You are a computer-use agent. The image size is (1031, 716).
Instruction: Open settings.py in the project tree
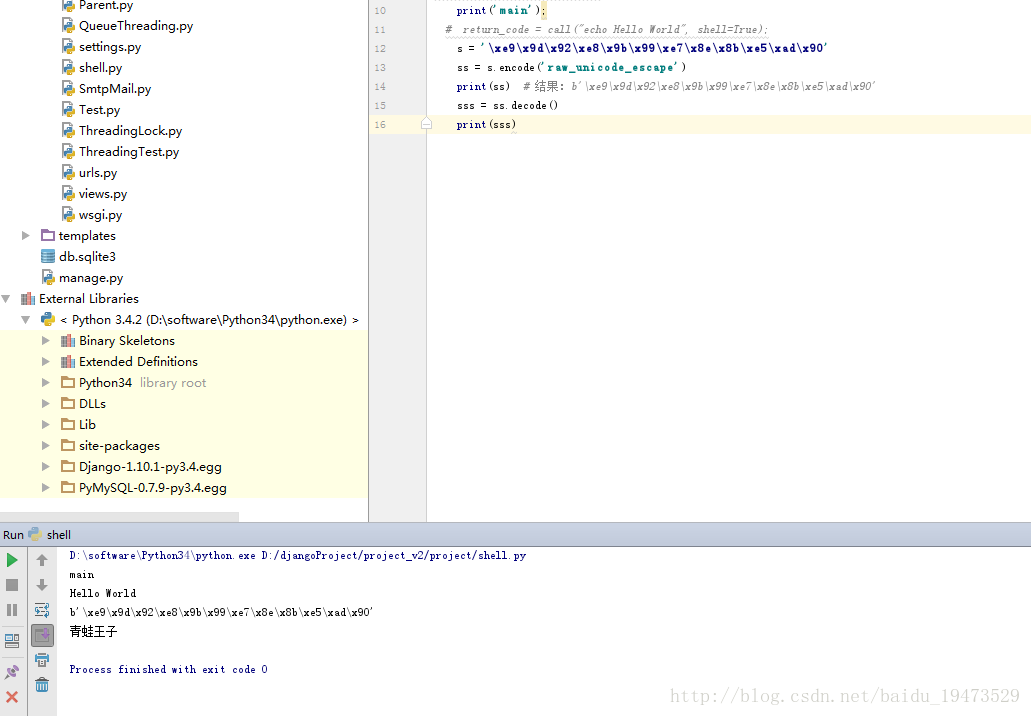110,47
